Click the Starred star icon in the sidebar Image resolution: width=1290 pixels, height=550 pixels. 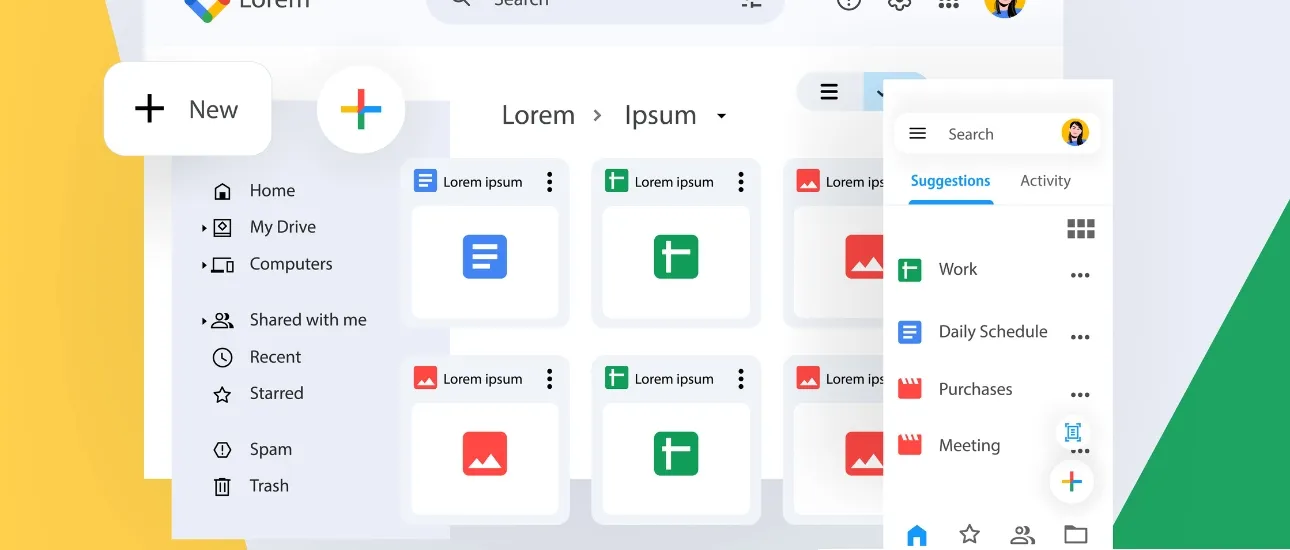click(223, 394)
